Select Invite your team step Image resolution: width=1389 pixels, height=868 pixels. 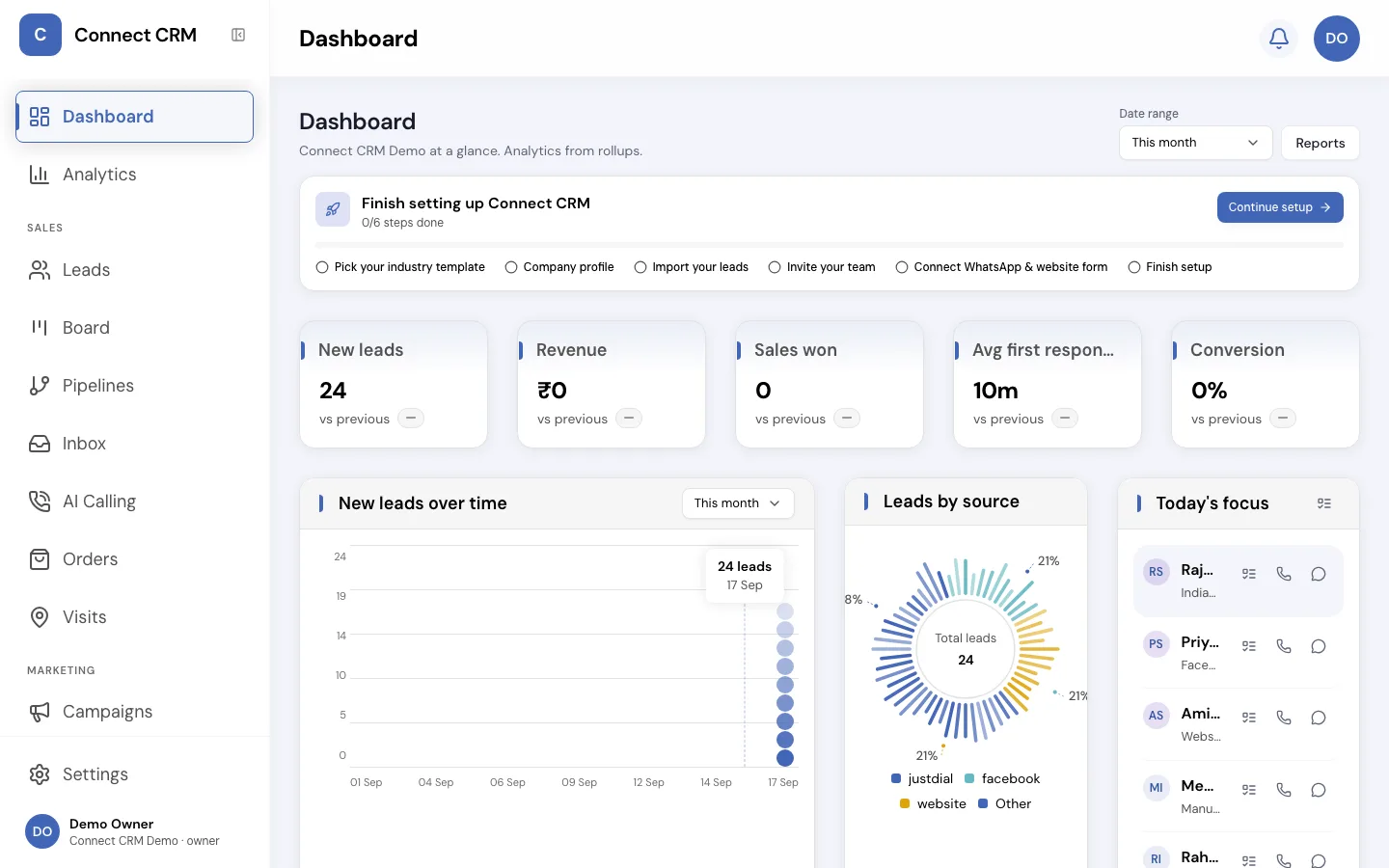[x=822, y=267]
